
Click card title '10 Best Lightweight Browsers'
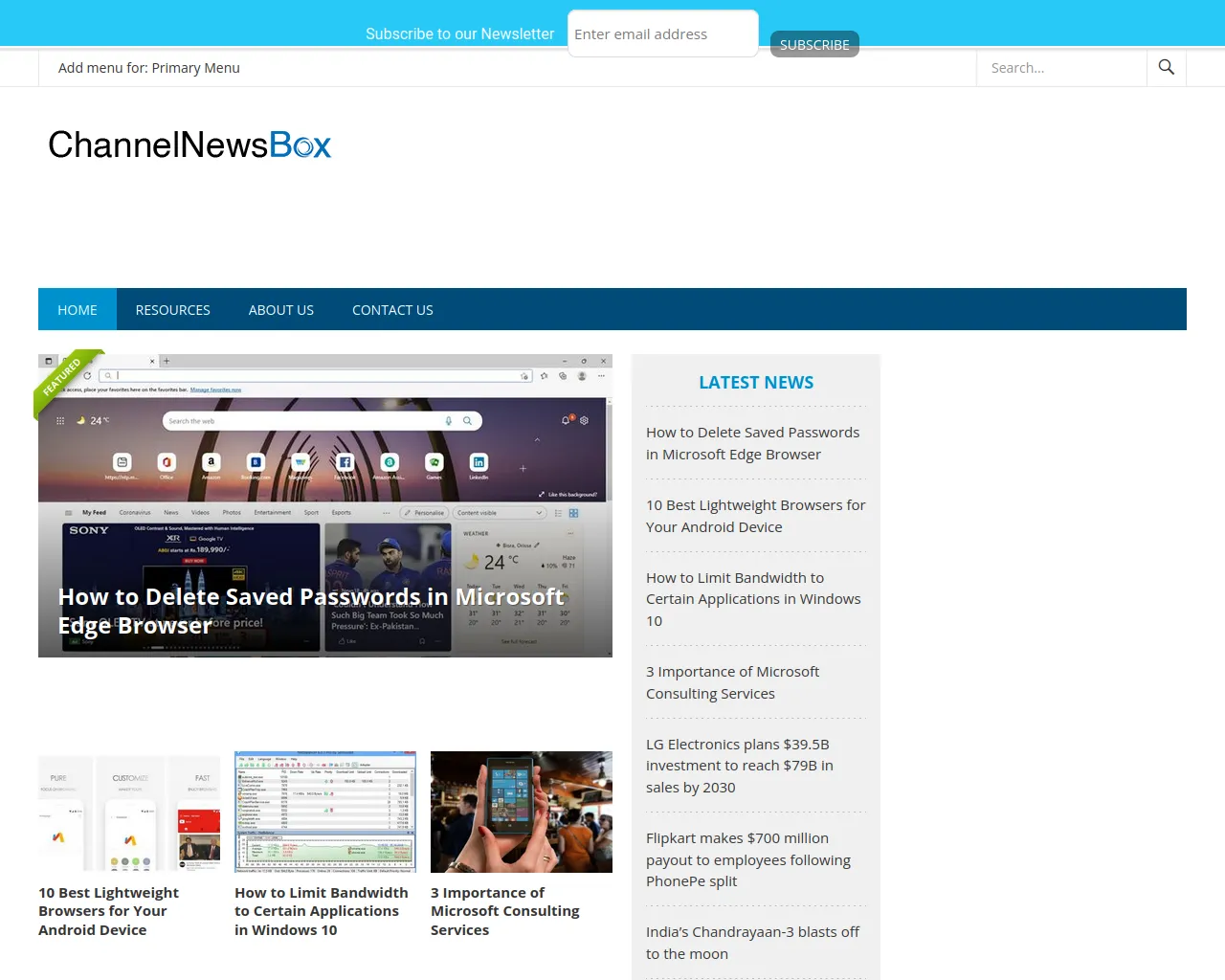[109, 911]
